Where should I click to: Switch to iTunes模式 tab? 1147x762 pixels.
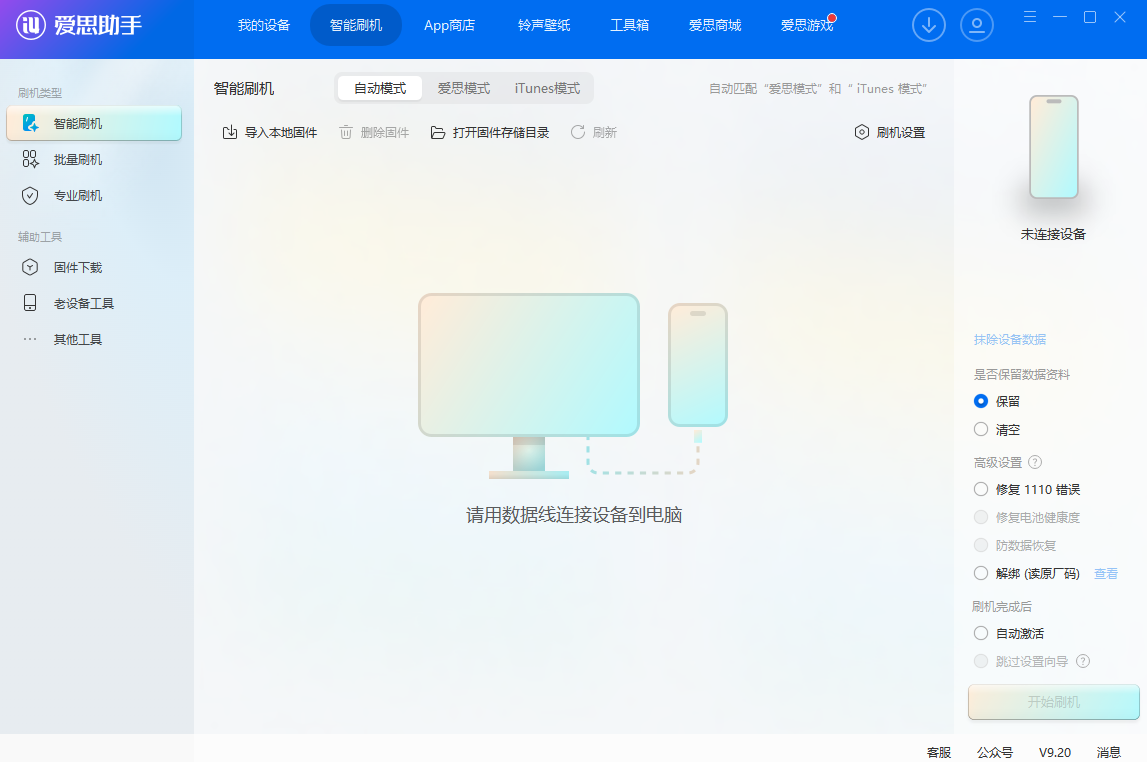click(547, 88)
